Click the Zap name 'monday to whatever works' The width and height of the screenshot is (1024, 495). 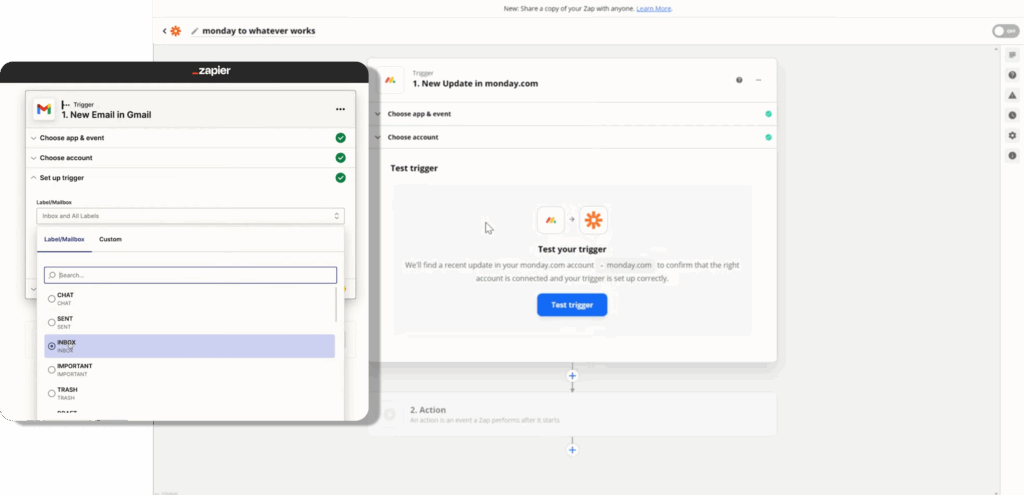coord(259,31)
